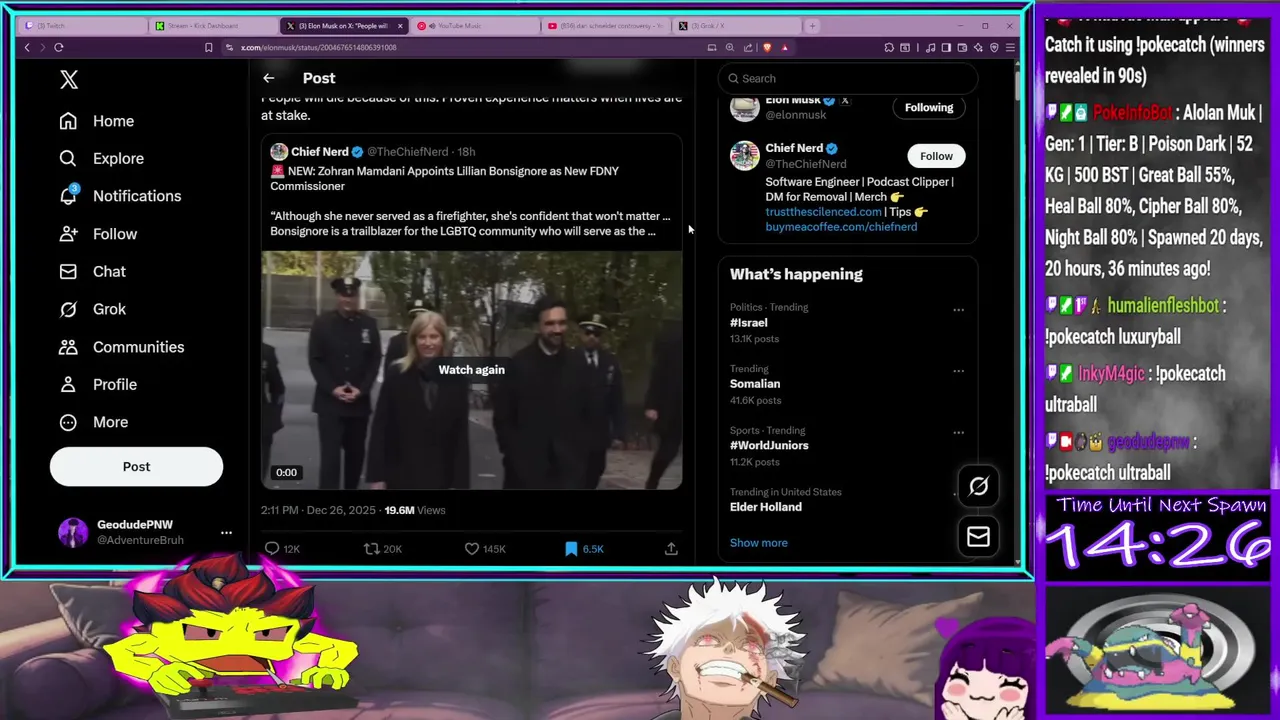Click the Brave Shields lion icon
Viewport: 1280px width, 720px height.
pyautogui.click(x=767, y=47)
